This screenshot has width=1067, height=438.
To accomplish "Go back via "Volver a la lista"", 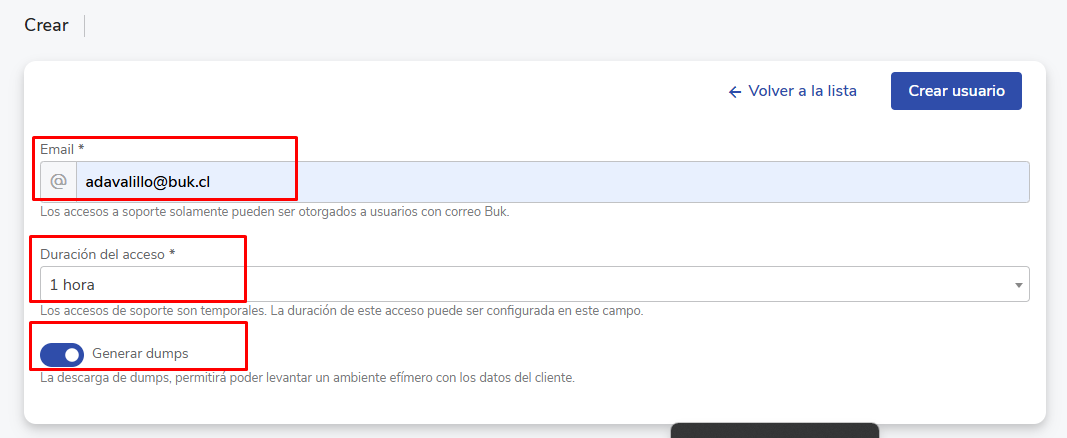I will [x=802, y=91].
